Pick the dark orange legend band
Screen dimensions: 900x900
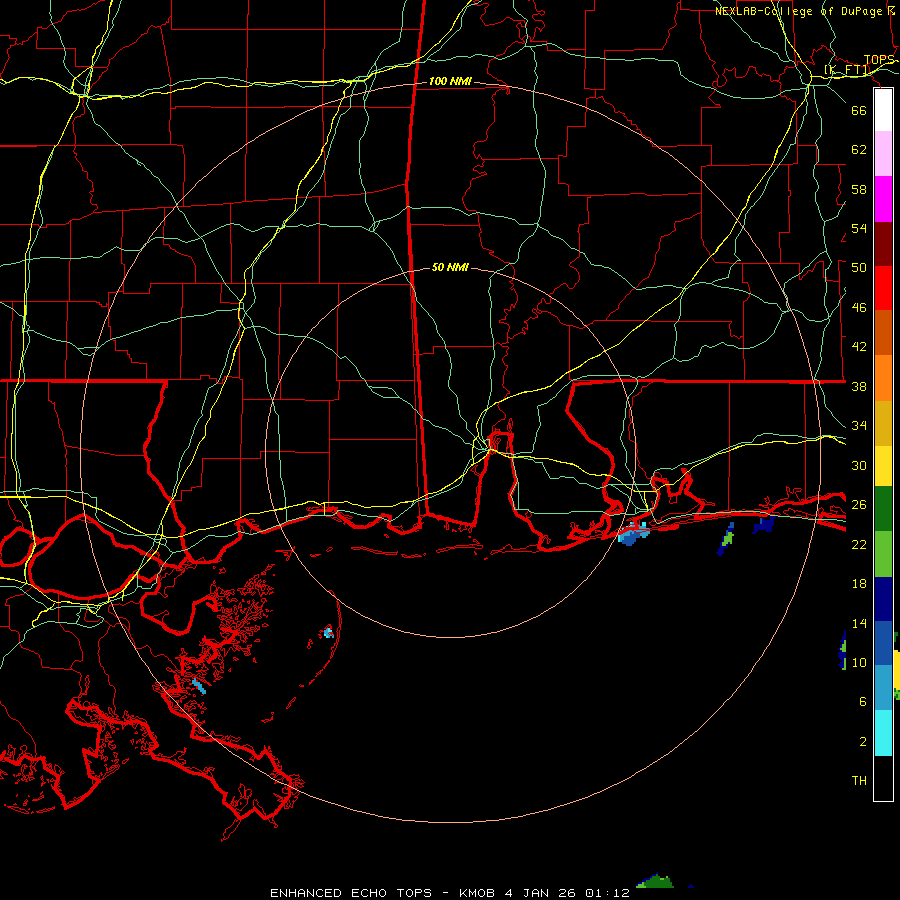(883, 333)
